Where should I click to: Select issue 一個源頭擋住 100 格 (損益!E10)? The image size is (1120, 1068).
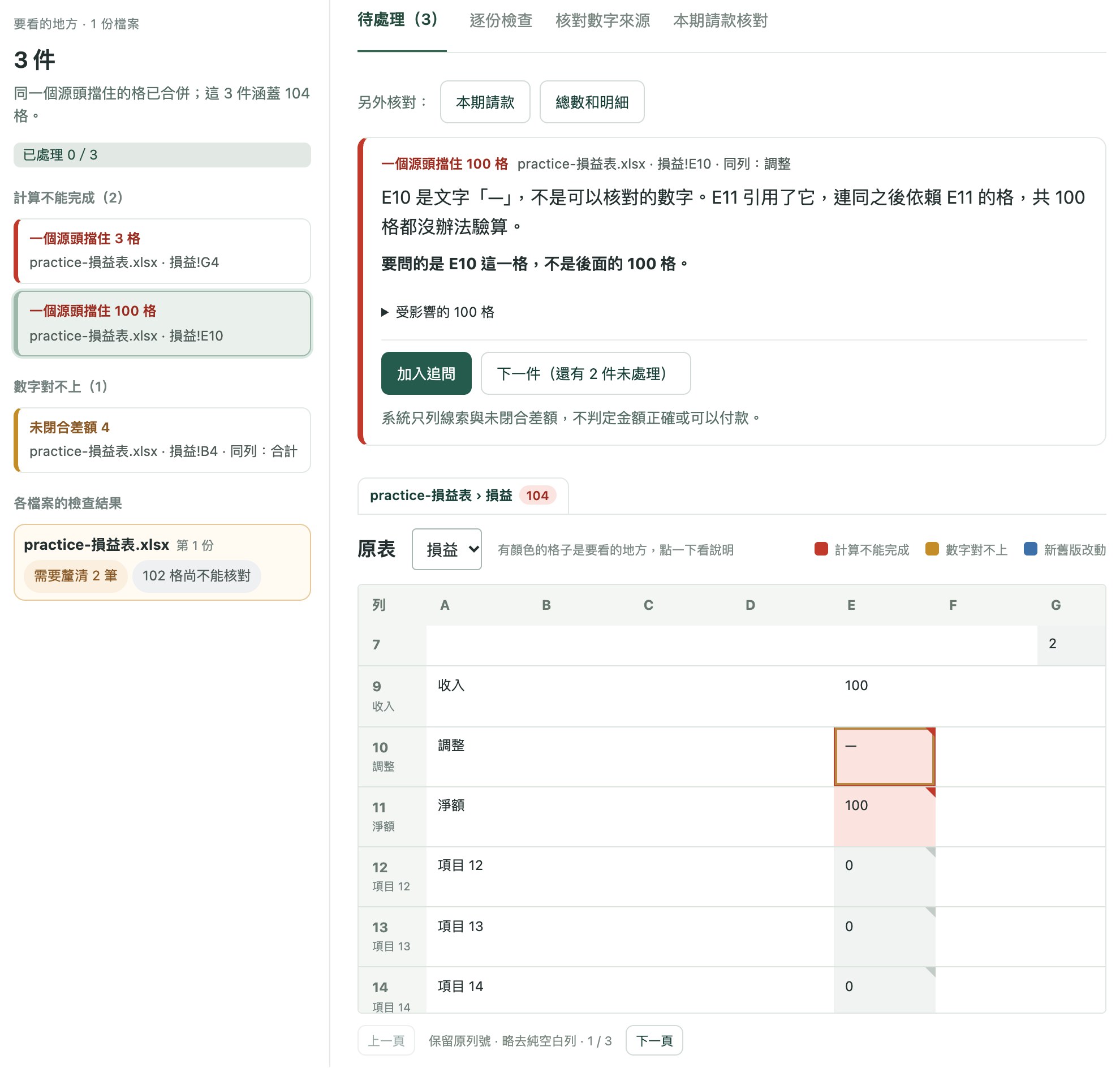tap(162, 324)
